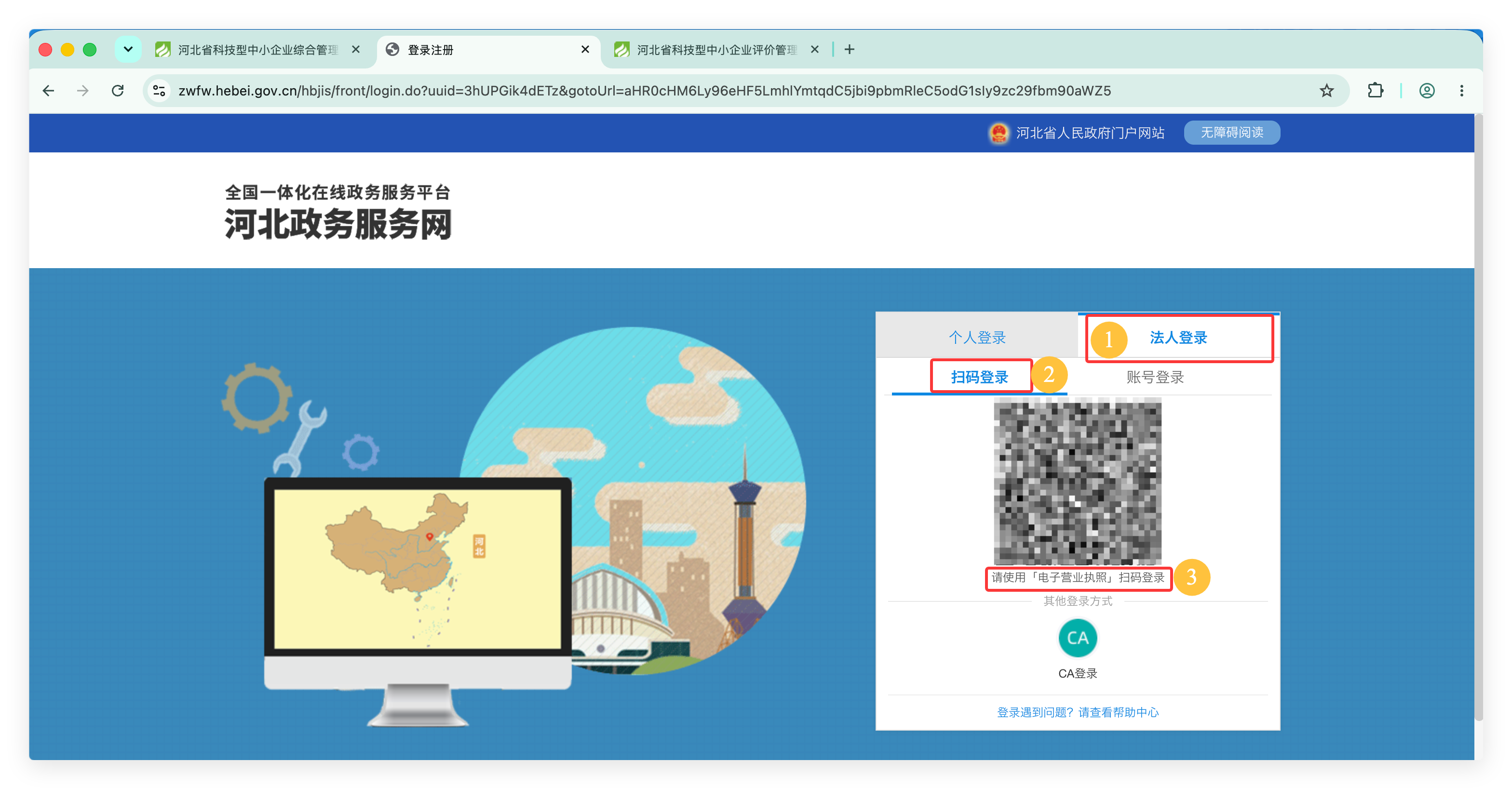The image size is (1512, 789).
Task: Switch to 扫码登录 mode
Action: coord(979,377)
